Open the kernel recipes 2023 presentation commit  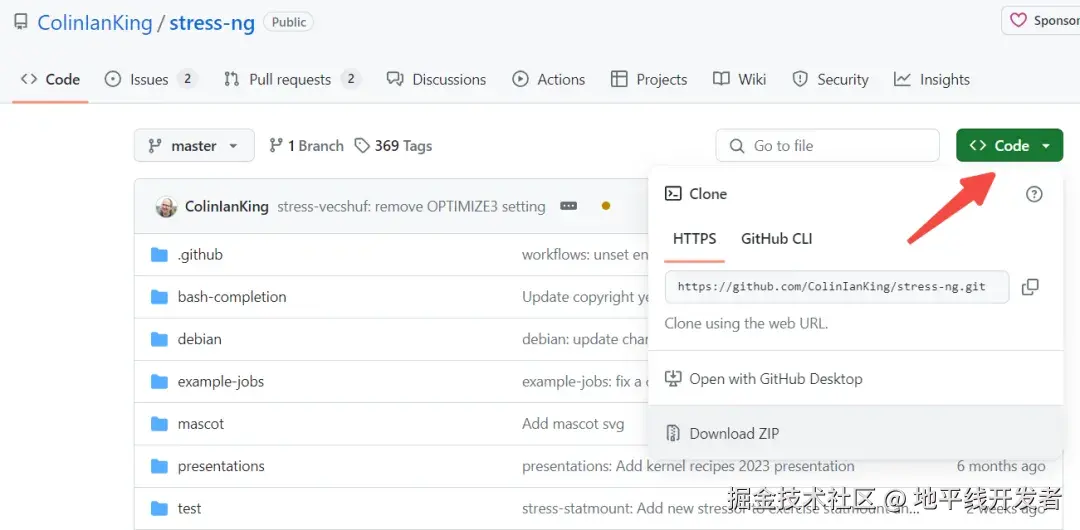[688, 466]
